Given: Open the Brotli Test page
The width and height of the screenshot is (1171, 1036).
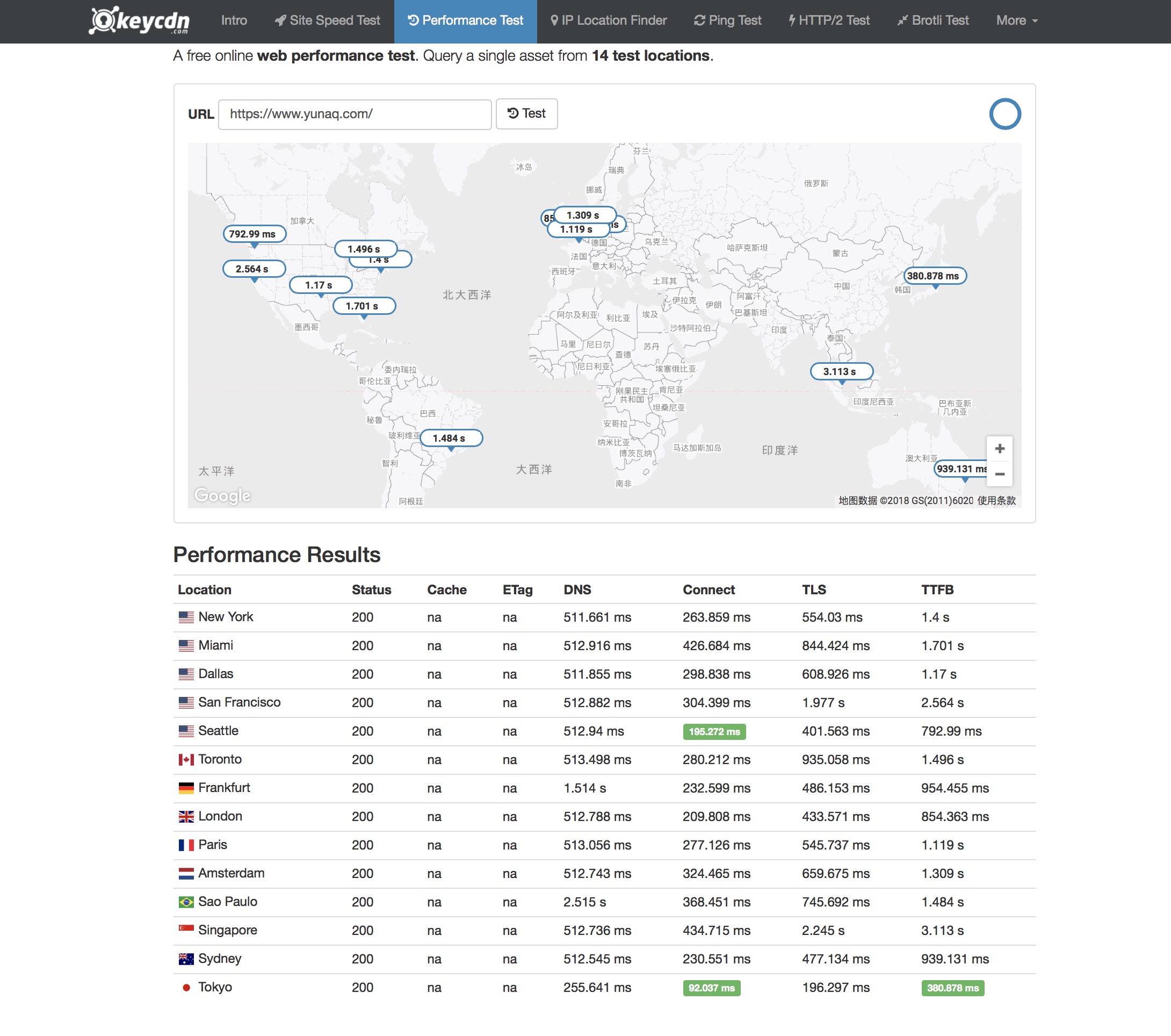Looking at the screenshot, I should pos(933,20).
